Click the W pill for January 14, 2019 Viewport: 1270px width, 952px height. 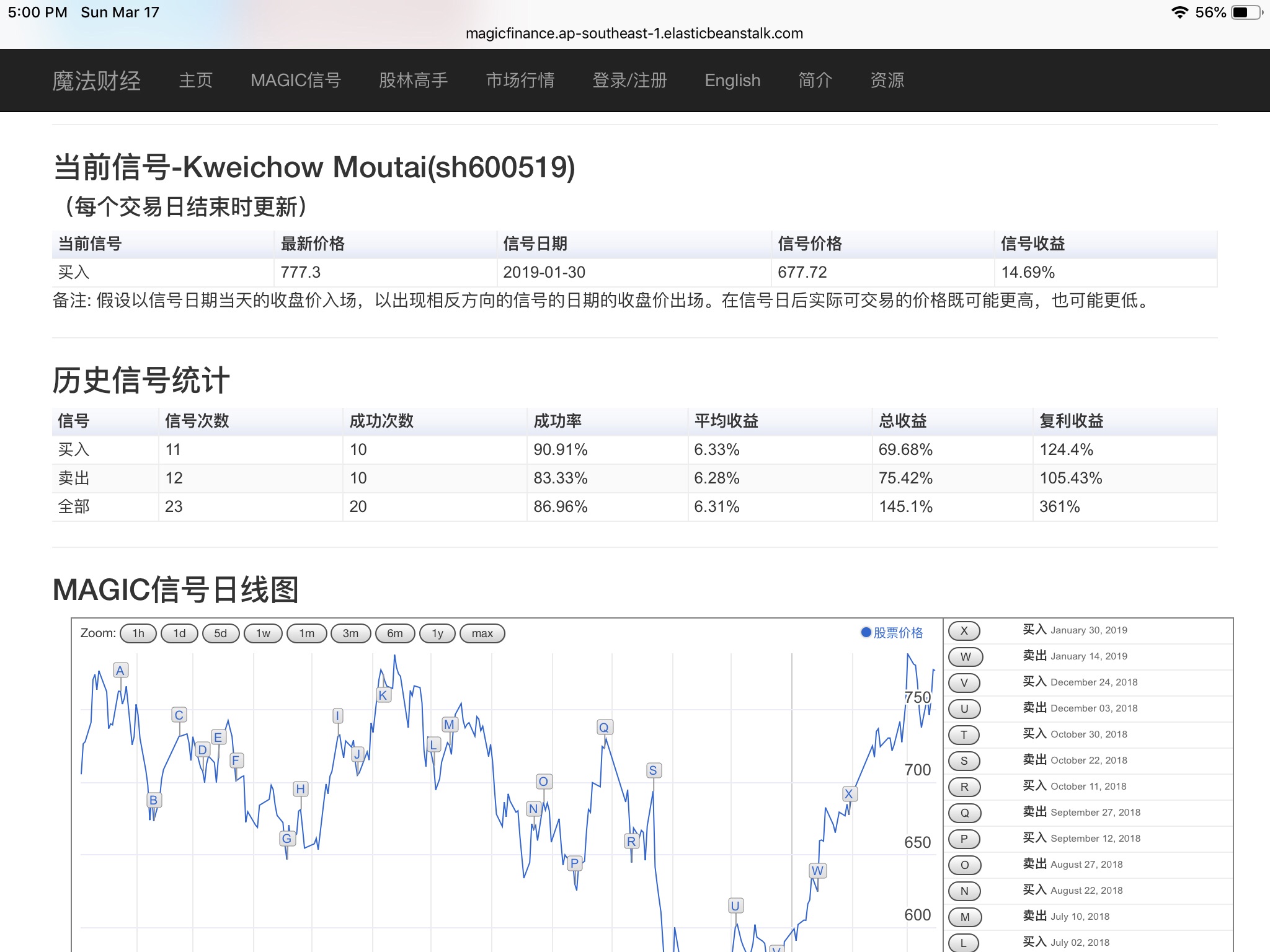click(x=964, y=657)
